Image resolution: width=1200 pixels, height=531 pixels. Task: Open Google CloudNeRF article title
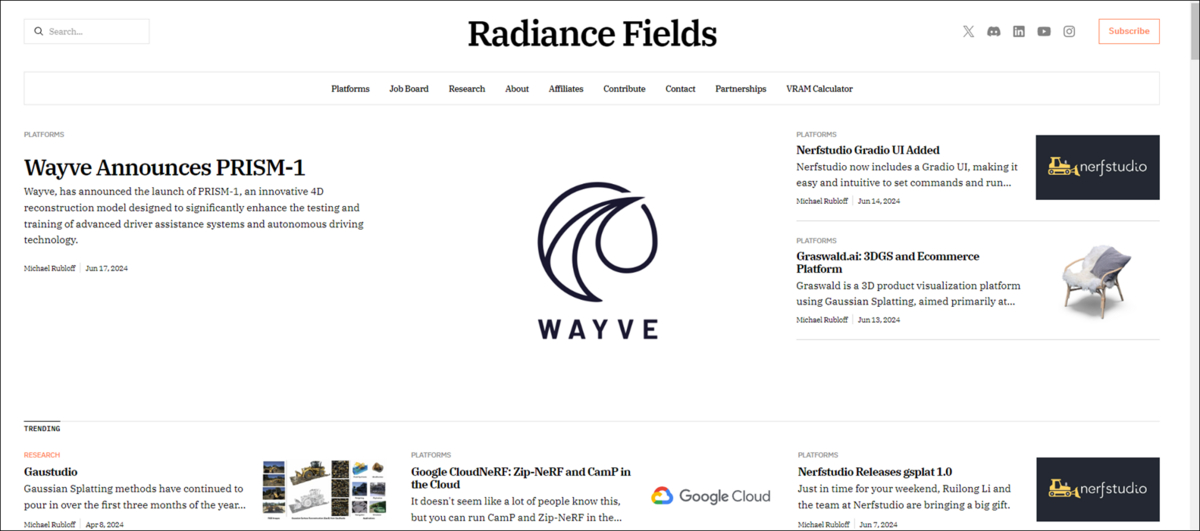(521, 478)
